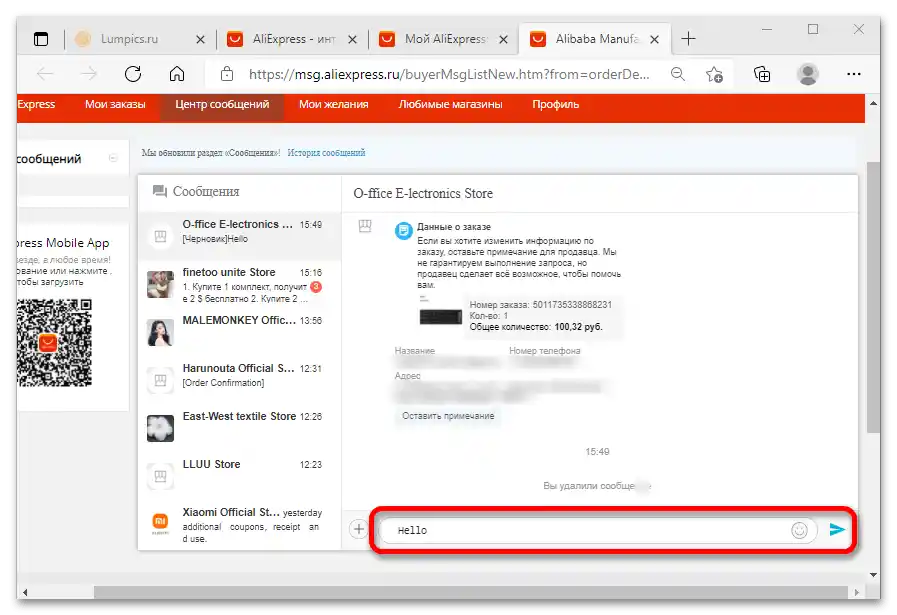Click the scroll up arrow
The height and width of the screenshot is (615, 897).
point(873,104)
